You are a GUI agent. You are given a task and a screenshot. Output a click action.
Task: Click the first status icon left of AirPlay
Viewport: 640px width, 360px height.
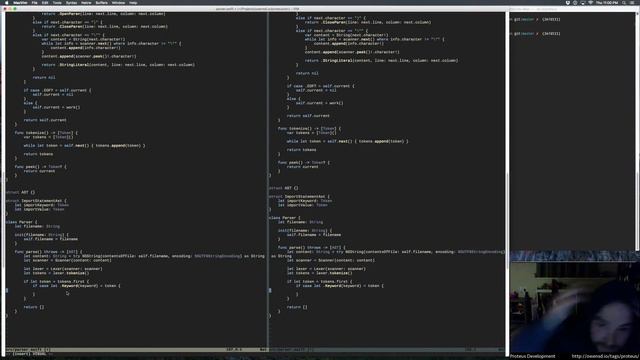[568, 2]
